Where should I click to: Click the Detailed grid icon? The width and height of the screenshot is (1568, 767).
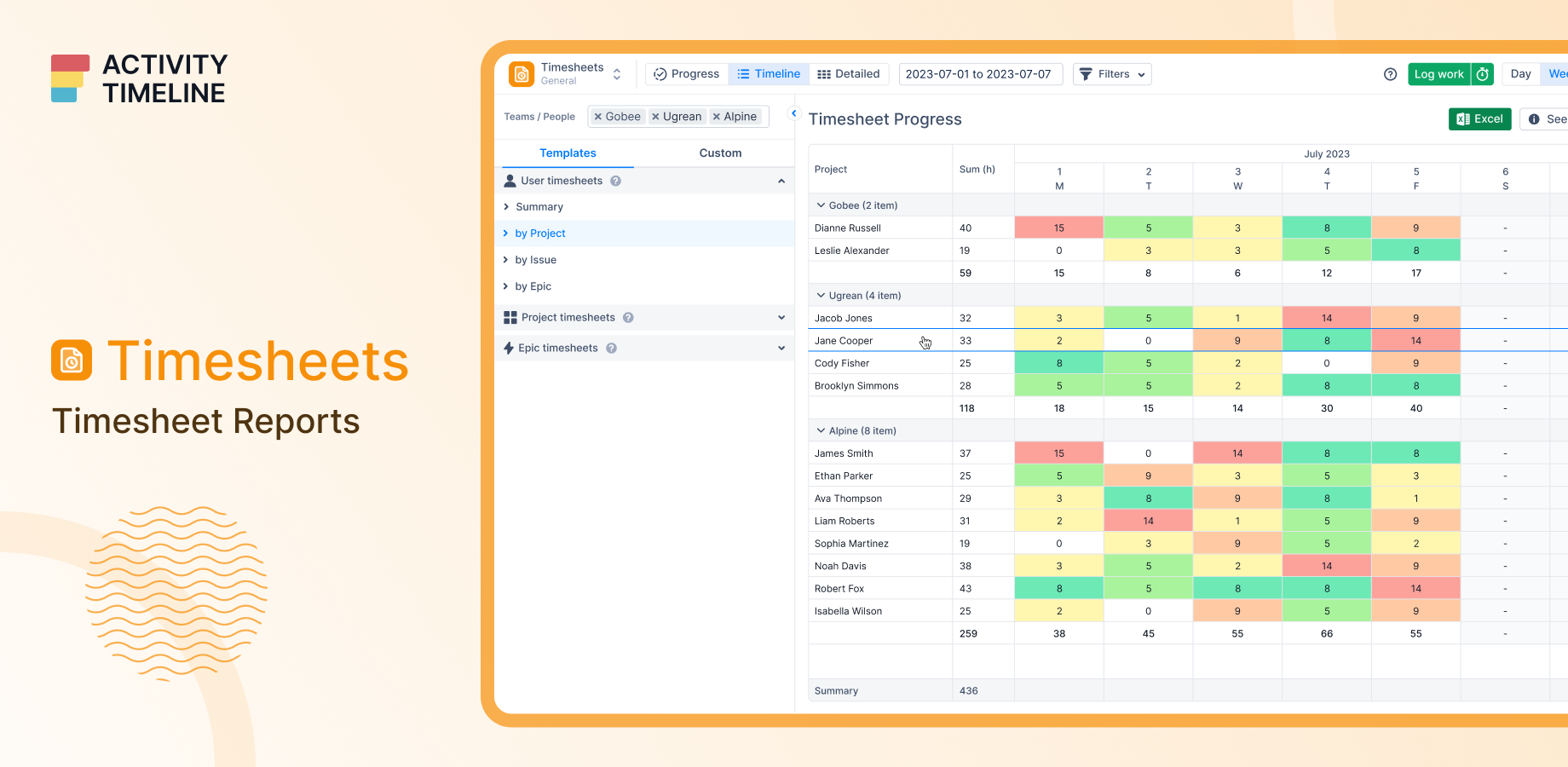click(x=824, y=74)
